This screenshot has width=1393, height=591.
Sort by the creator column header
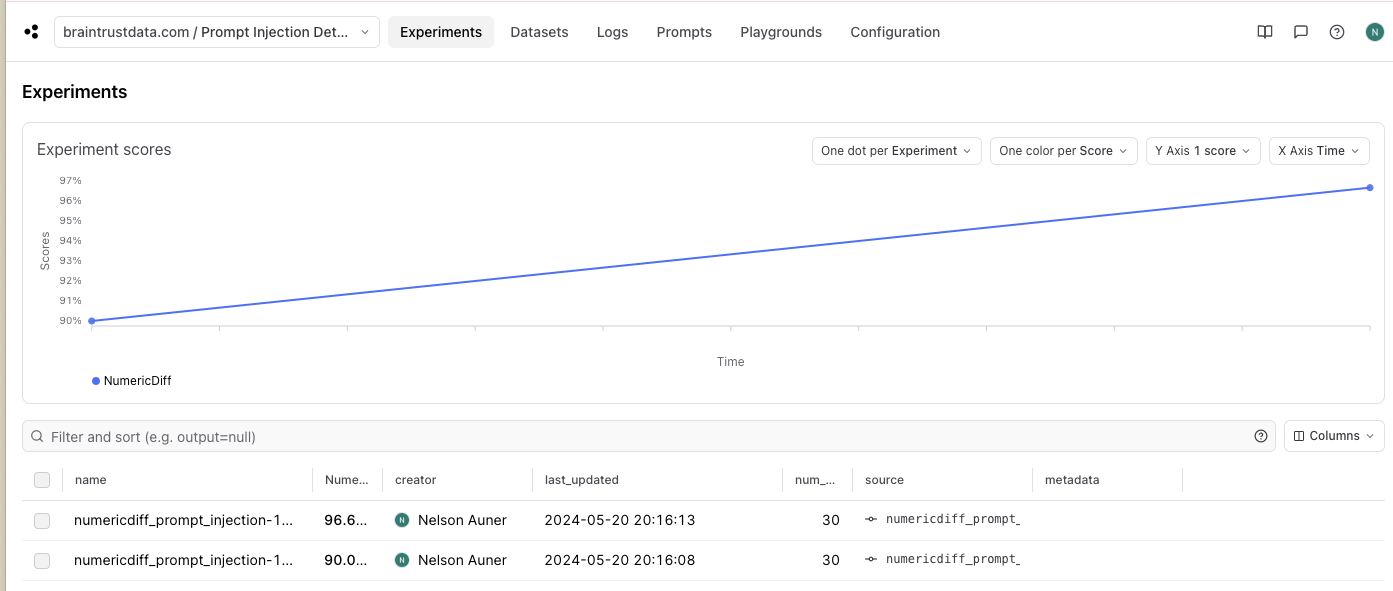point(416,480)
